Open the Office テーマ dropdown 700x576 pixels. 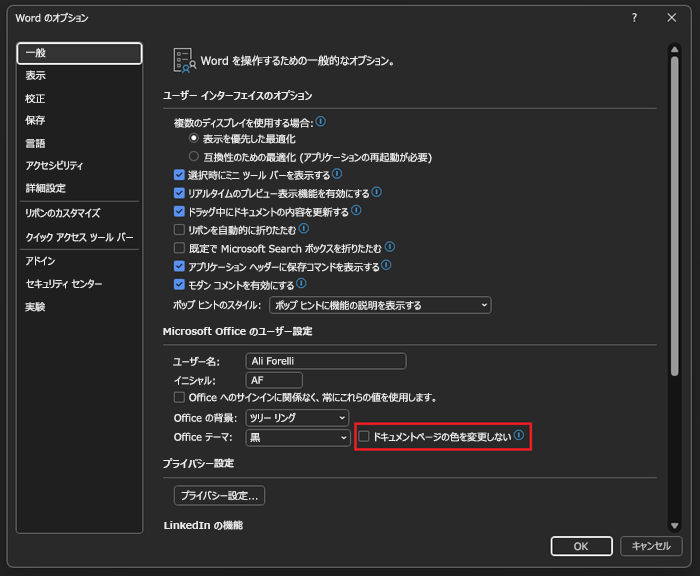[298, 438]
